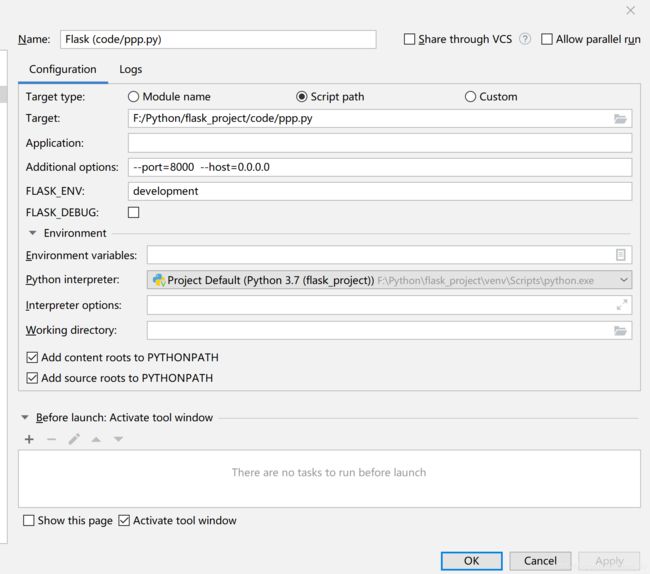Viewport: 650px width, 574px height.
Task: Add a new before-launch task with plus
Action: pyautogui.click(x=29, y=439)
